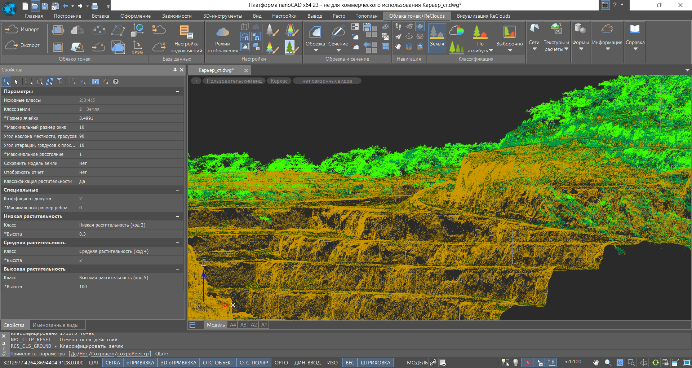
Task: Collapse the Низкая растительность section
Action: pos(178,216)
